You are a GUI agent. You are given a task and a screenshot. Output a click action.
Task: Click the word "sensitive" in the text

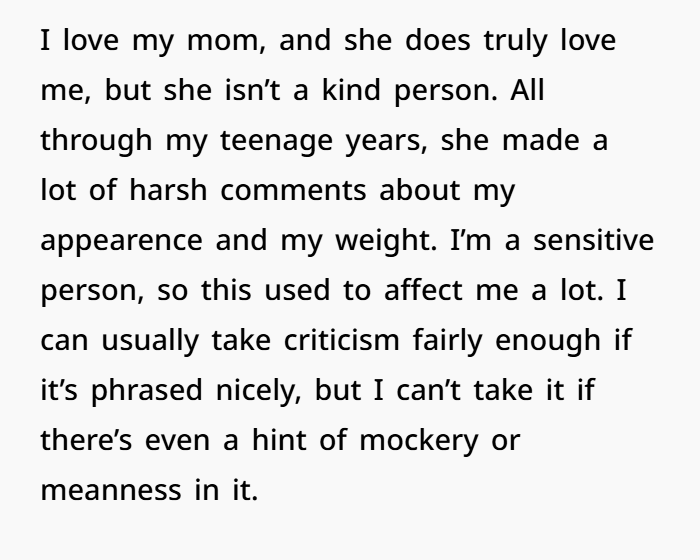click(594, 240)
